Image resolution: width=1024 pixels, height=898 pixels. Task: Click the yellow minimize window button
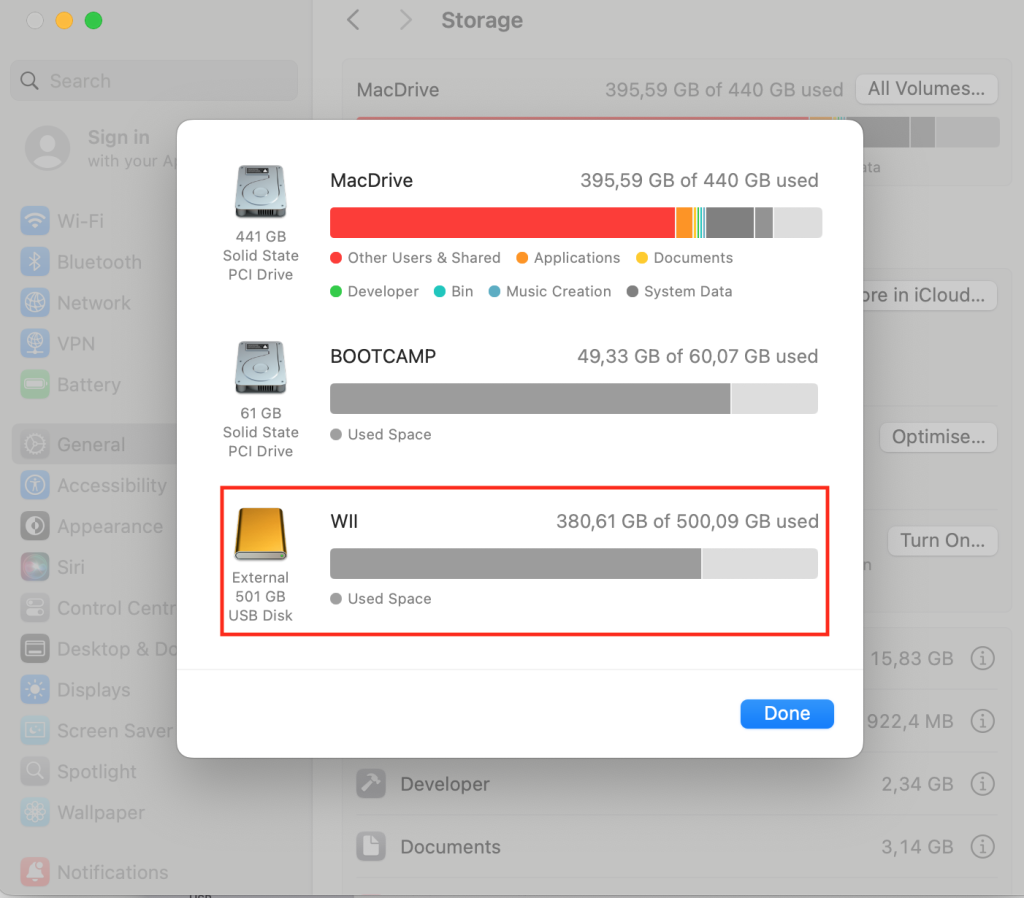[x=64, y=21]
